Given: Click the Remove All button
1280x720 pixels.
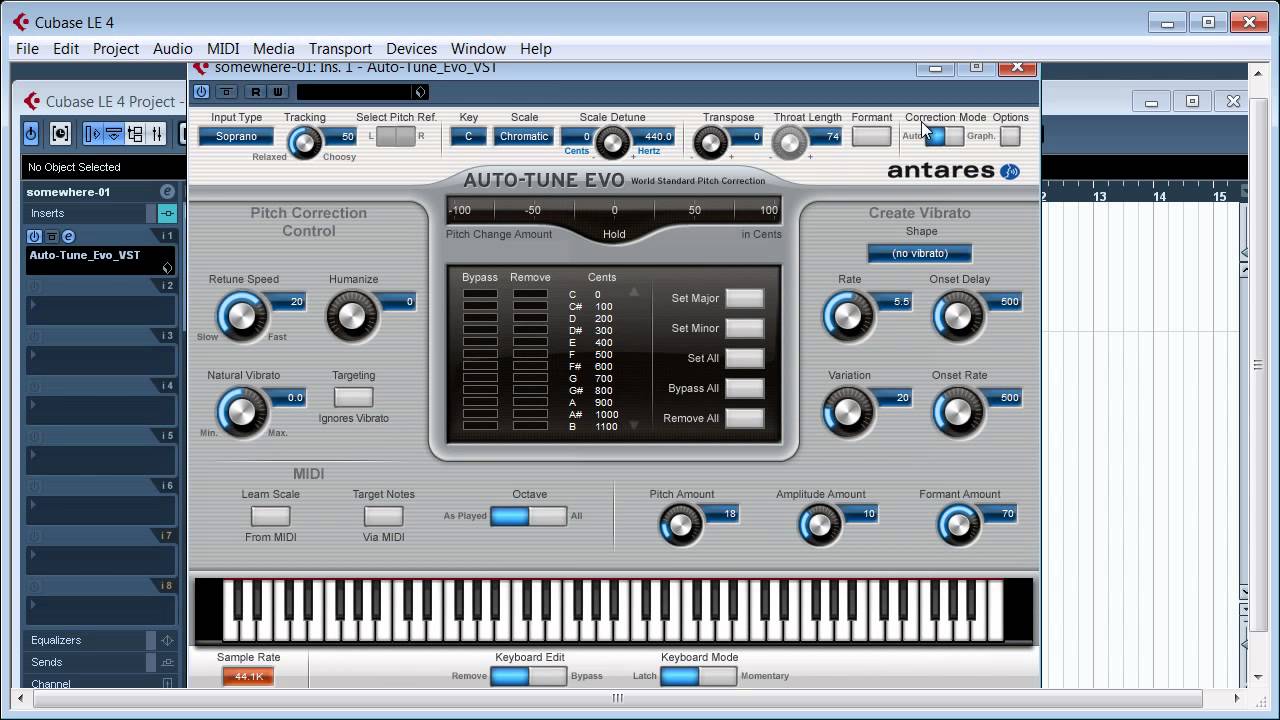Looking at the screenshot, I should coord(744,418).
